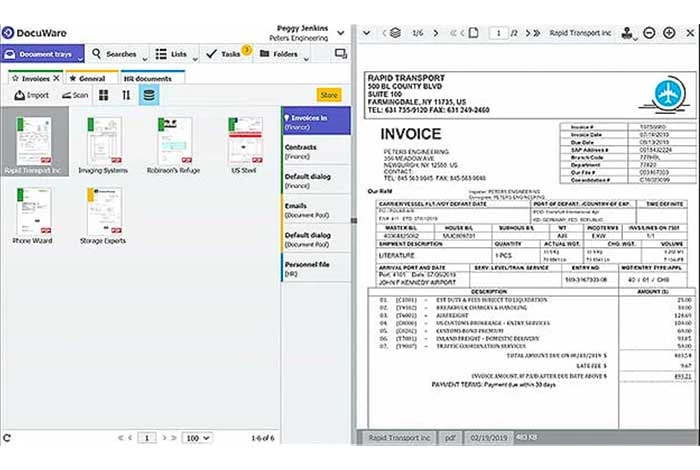Viewport: 700px width, 470px height.
Task: Go to last page of tray list
Action: [x=174, y=438]
